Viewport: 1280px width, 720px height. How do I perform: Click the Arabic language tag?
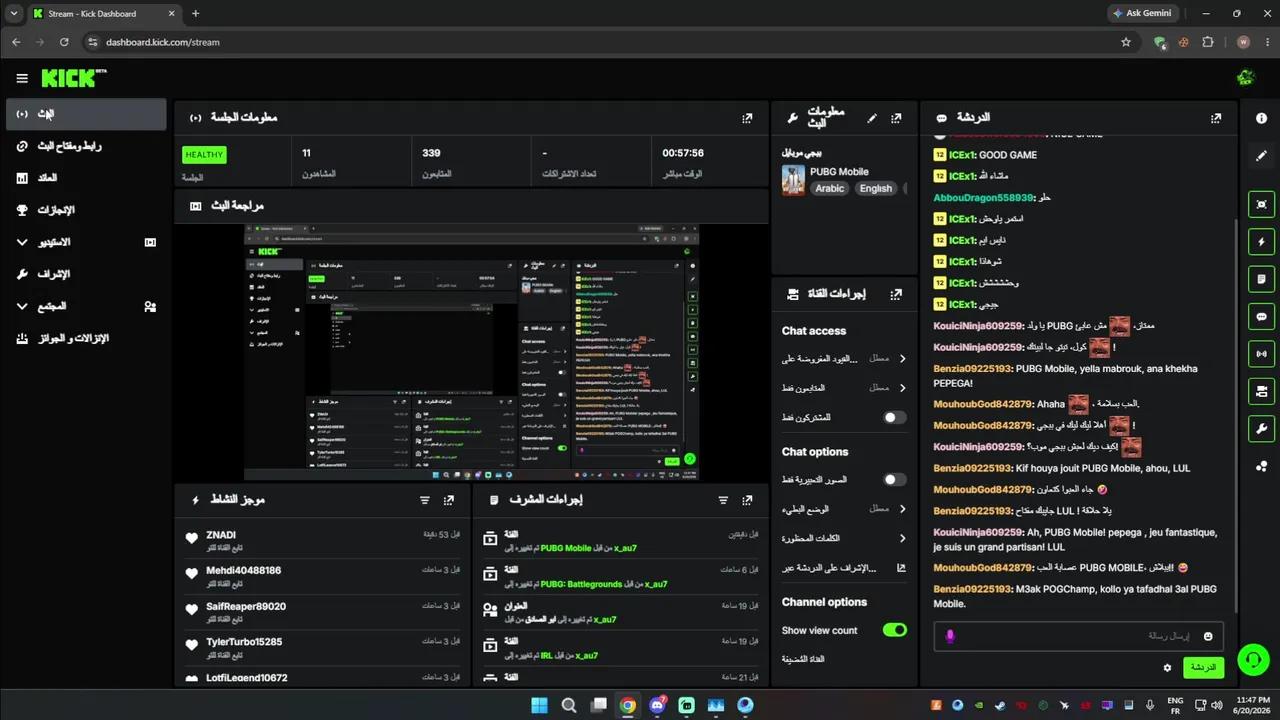coord(829,188)
